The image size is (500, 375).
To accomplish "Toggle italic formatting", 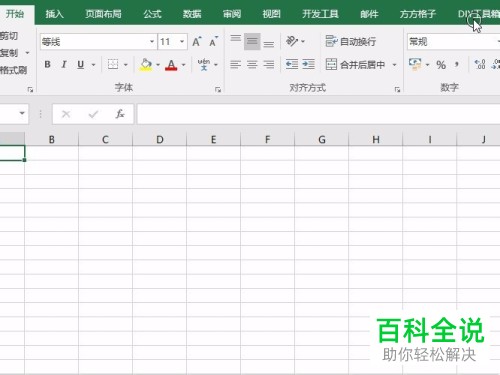I will click(64, 64).
